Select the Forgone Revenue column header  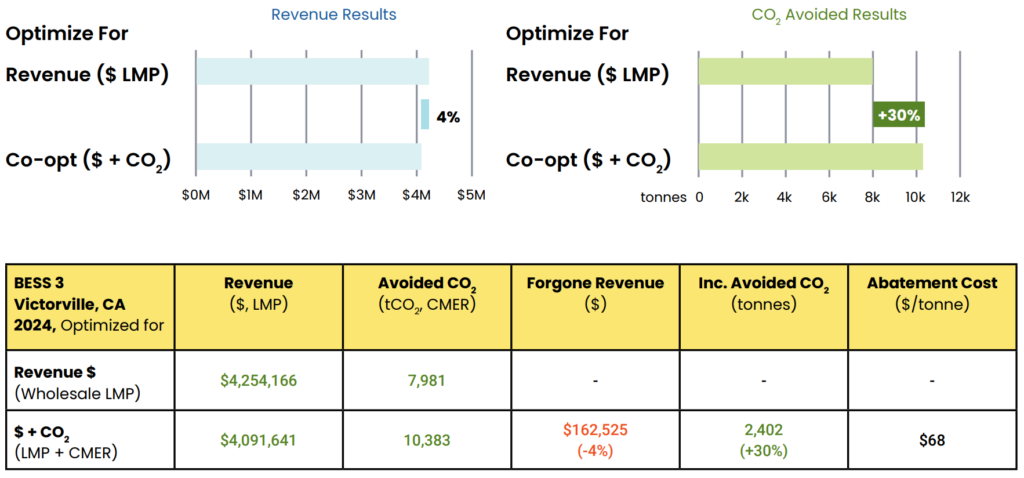[595, 293]
